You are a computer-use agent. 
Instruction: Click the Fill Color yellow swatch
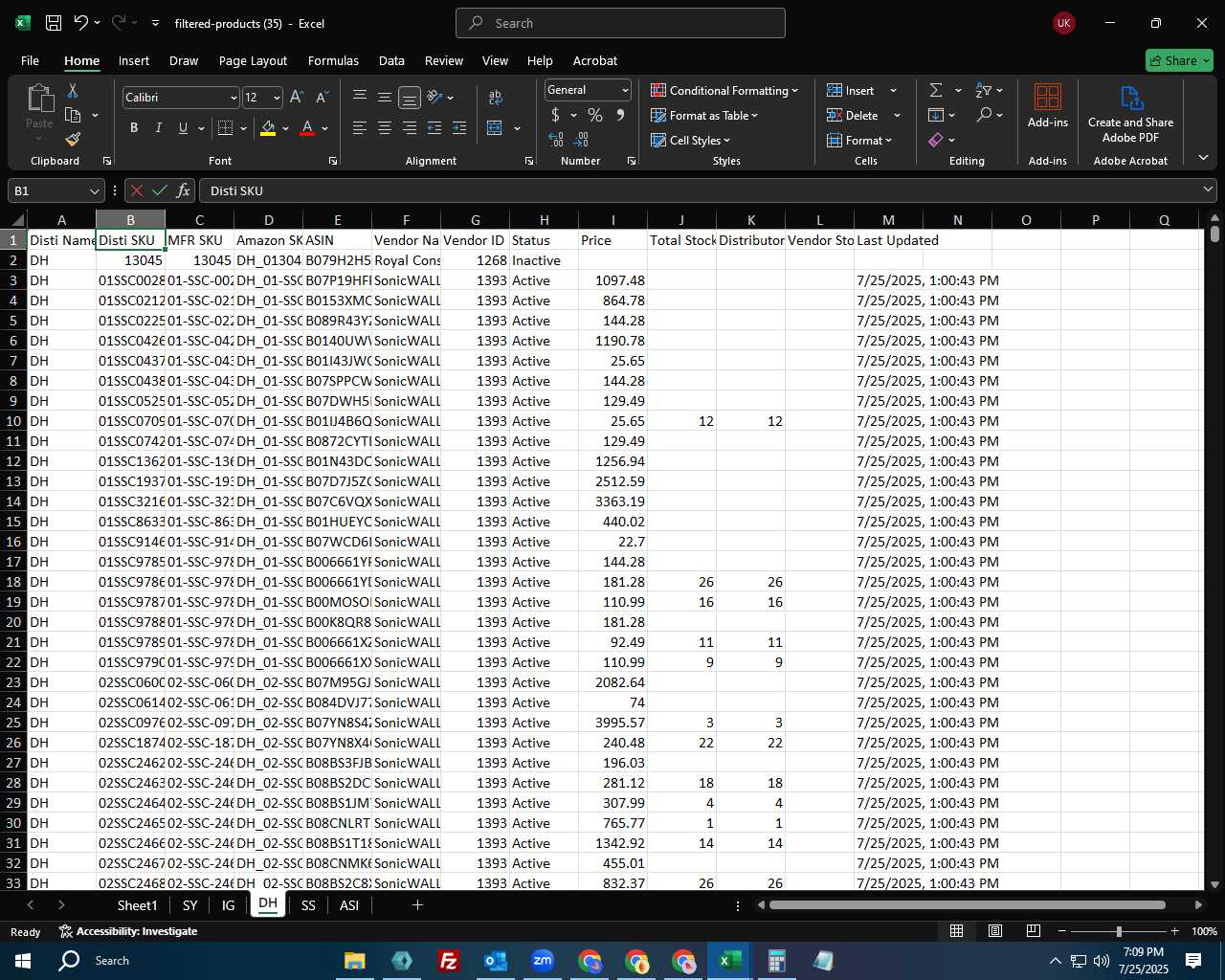tap(268, 128)
